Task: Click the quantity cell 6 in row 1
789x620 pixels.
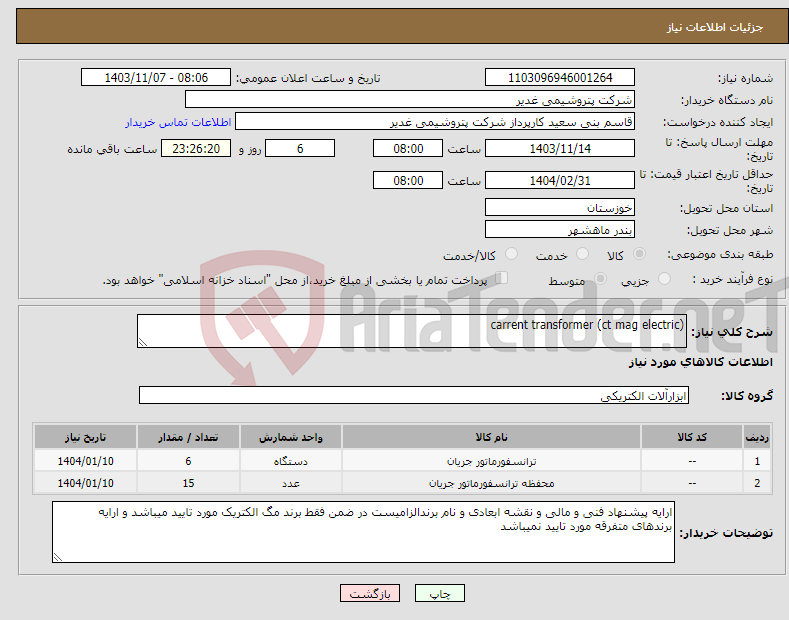Action: 188,461
